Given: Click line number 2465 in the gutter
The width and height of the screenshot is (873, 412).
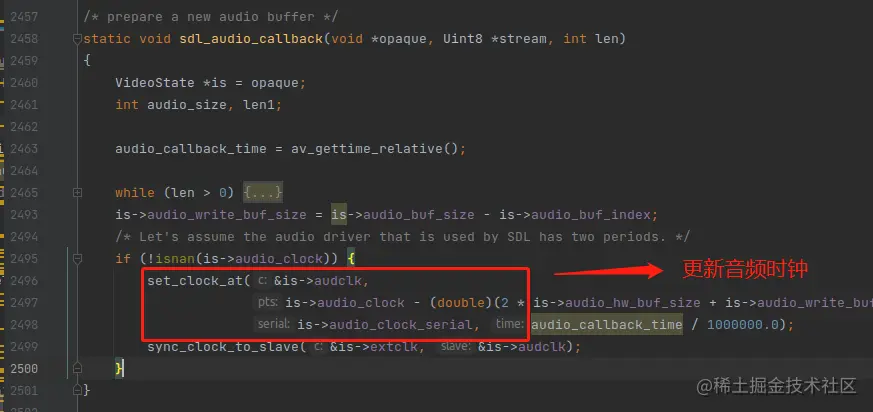Looking at the screenshot, I should click(24, 193).
